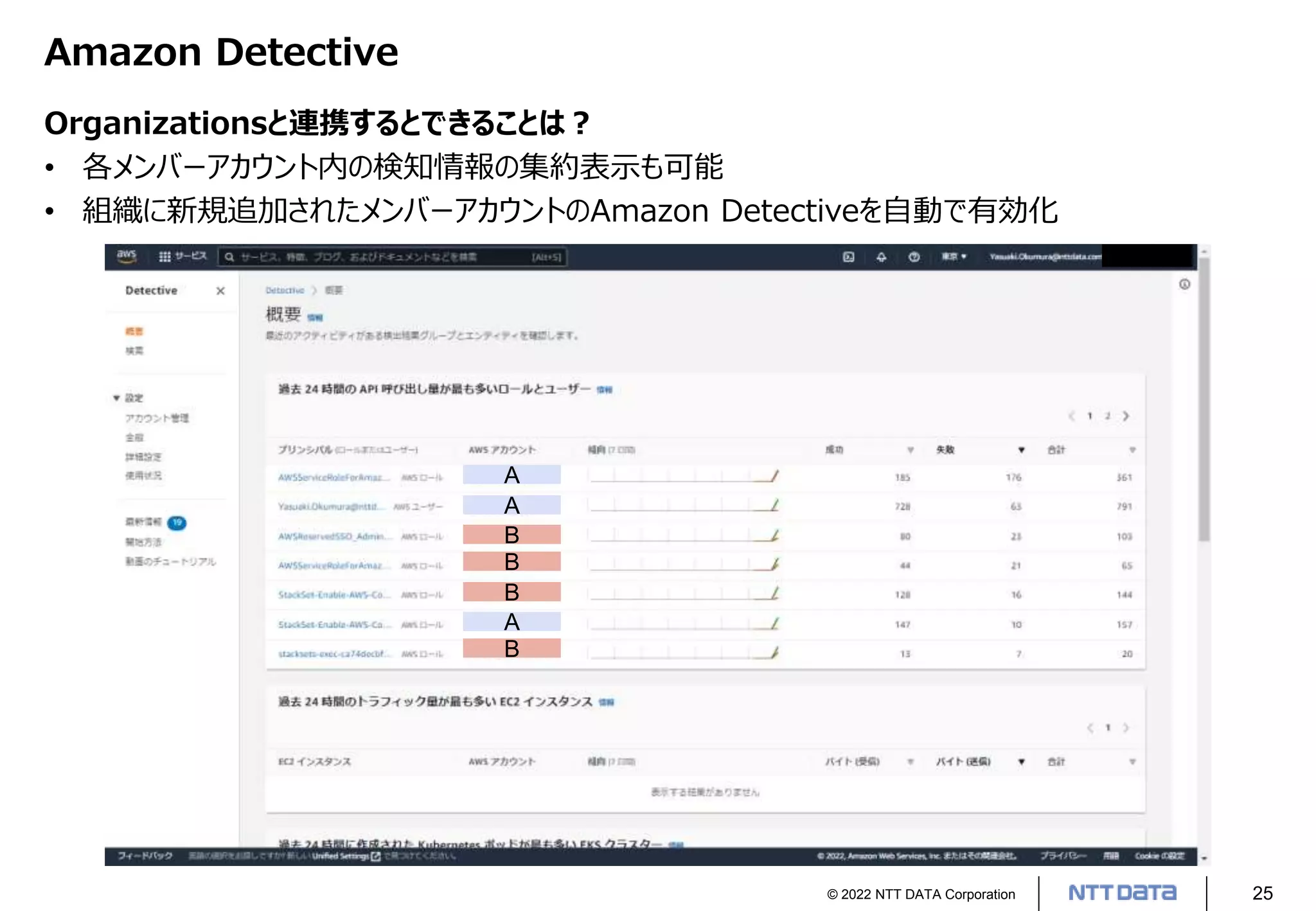Go to previous page in EC2 table

pyautogui.click(x=1090, y=728)
